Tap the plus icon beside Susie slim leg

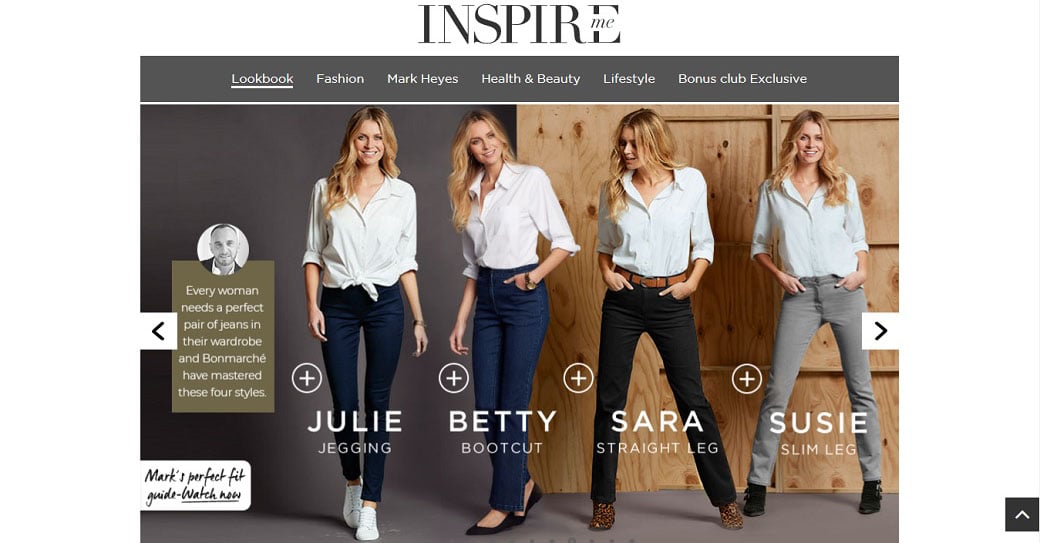click(747, 379)
